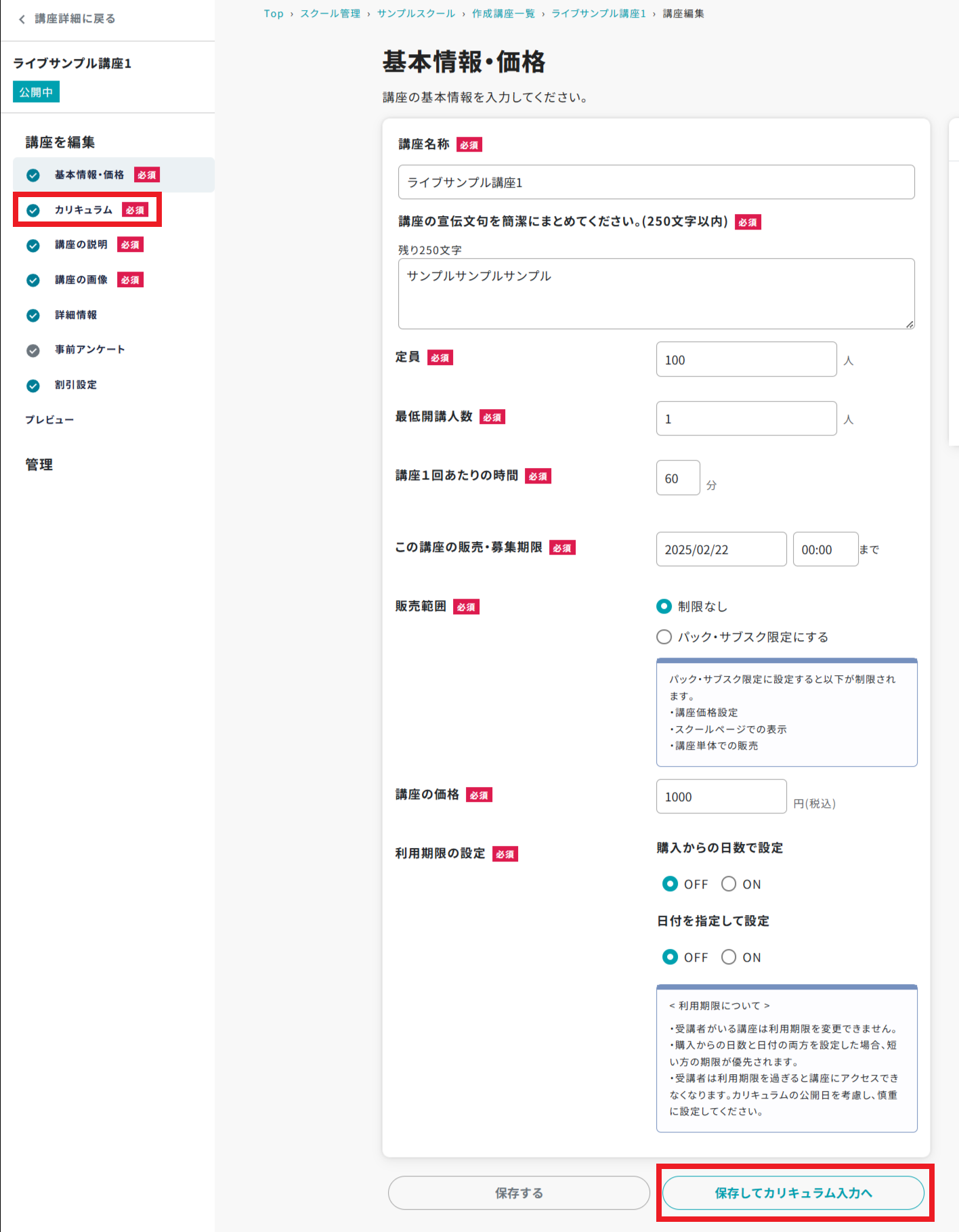Open the 00:00 deadline time selector
The image size is (959, 1232).
[x=825, y=549]
